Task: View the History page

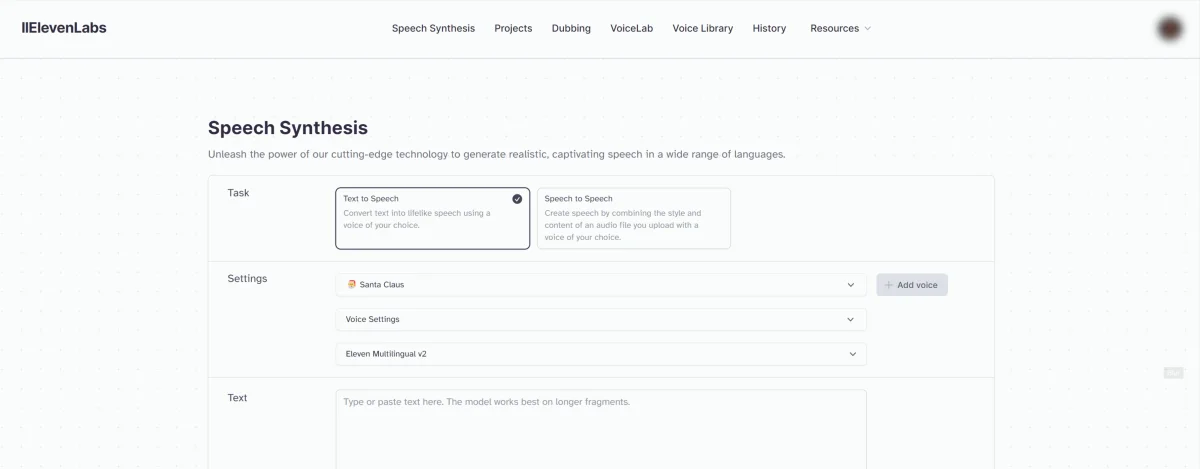Action: [x=769, y=29]
